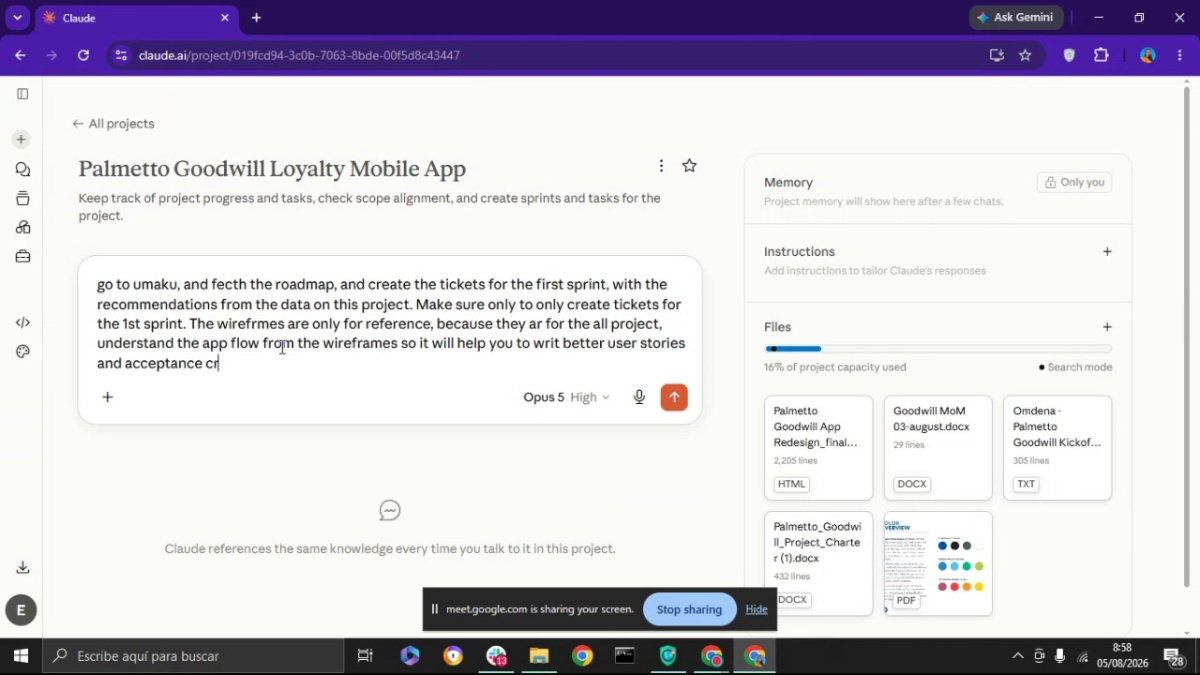
Task: Click the browser address bar URL
Action: point(299,55)
